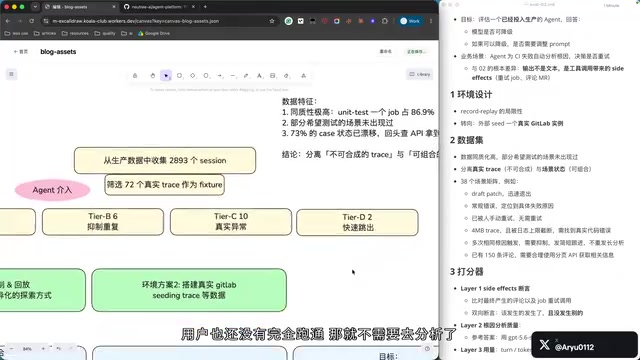Open the 'quality' bookmarks folder
Screen dimensions: 640x360
pos(105,33)
